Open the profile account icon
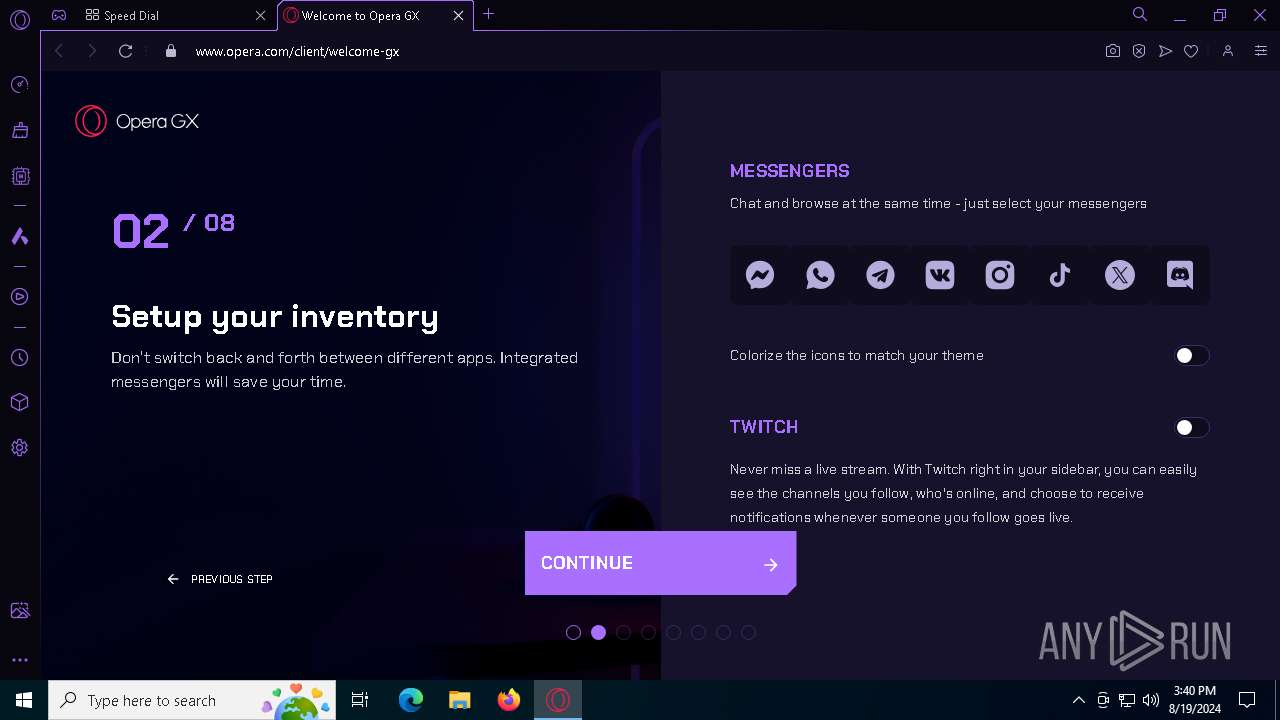 (1228, 51)
